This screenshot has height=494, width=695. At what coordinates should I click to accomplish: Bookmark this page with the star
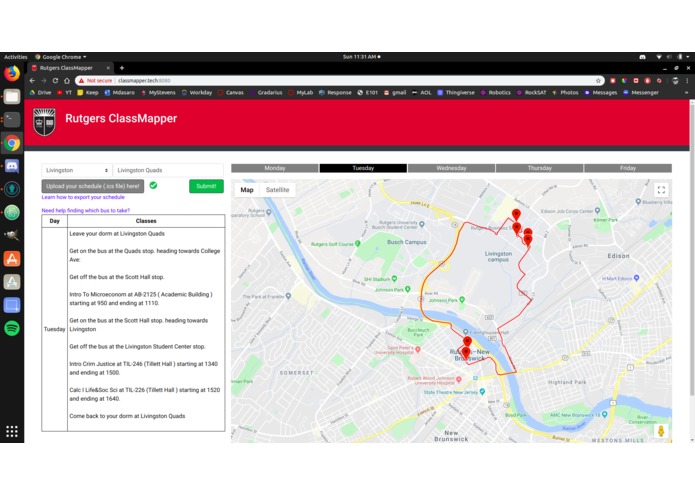coord(598,81)
